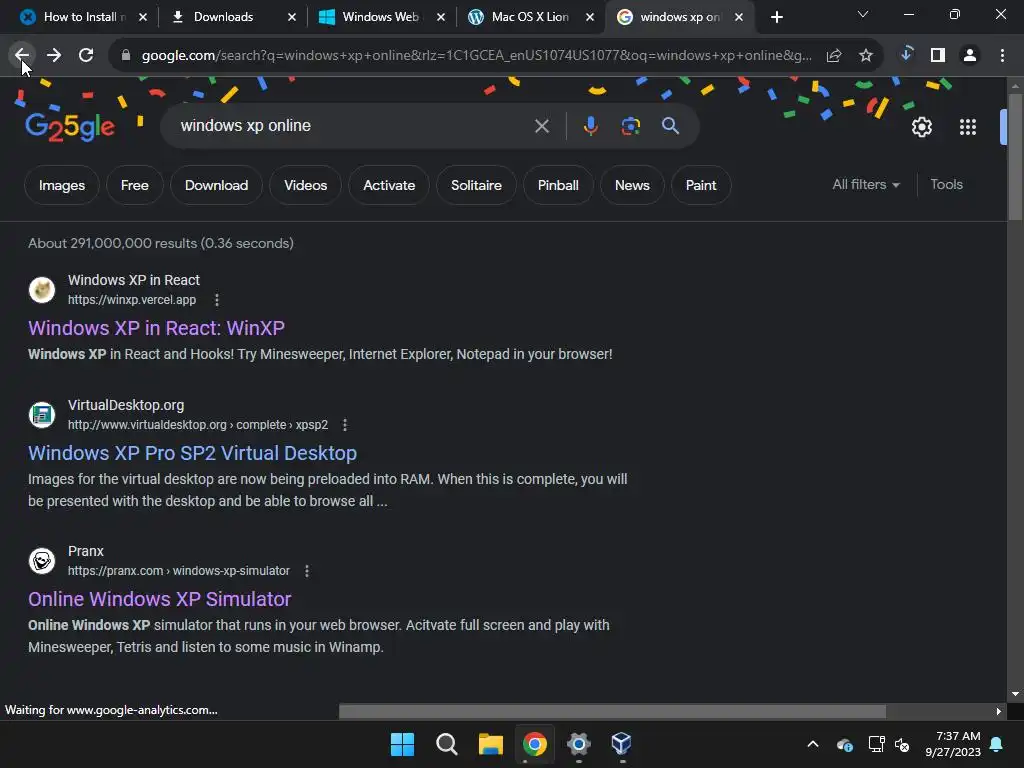Open the Chrome downloads indicator

click(906, 54)
